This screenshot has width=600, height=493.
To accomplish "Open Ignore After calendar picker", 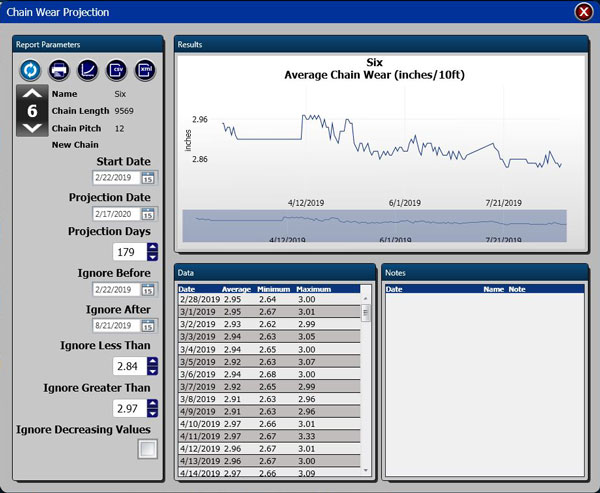I will [148, 326].
